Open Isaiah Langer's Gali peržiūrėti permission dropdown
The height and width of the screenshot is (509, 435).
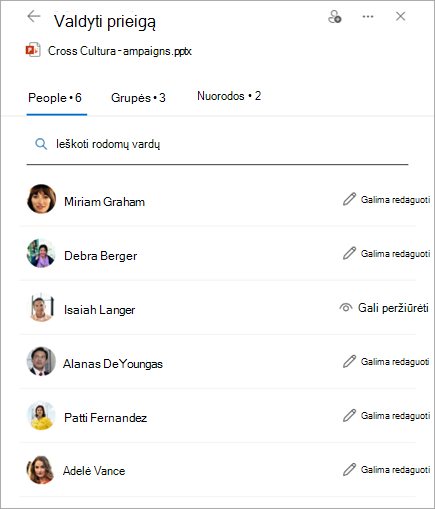pos(384,308)
